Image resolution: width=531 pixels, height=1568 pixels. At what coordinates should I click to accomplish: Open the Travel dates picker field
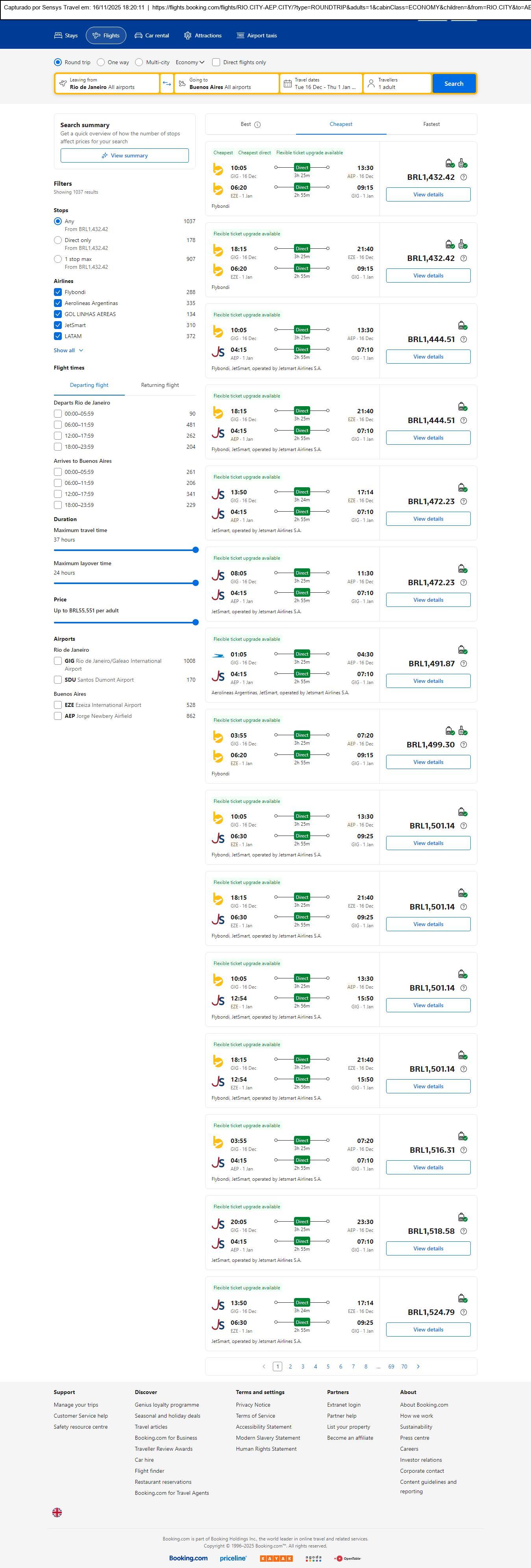pyautogui.click(x=321, y=83)
